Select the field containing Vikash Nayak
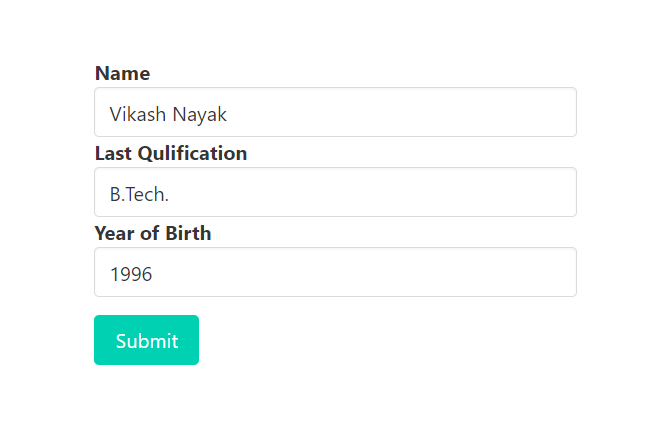Image resolution: width=671 pixels, height=434 pixels. (x=336, y=112)
